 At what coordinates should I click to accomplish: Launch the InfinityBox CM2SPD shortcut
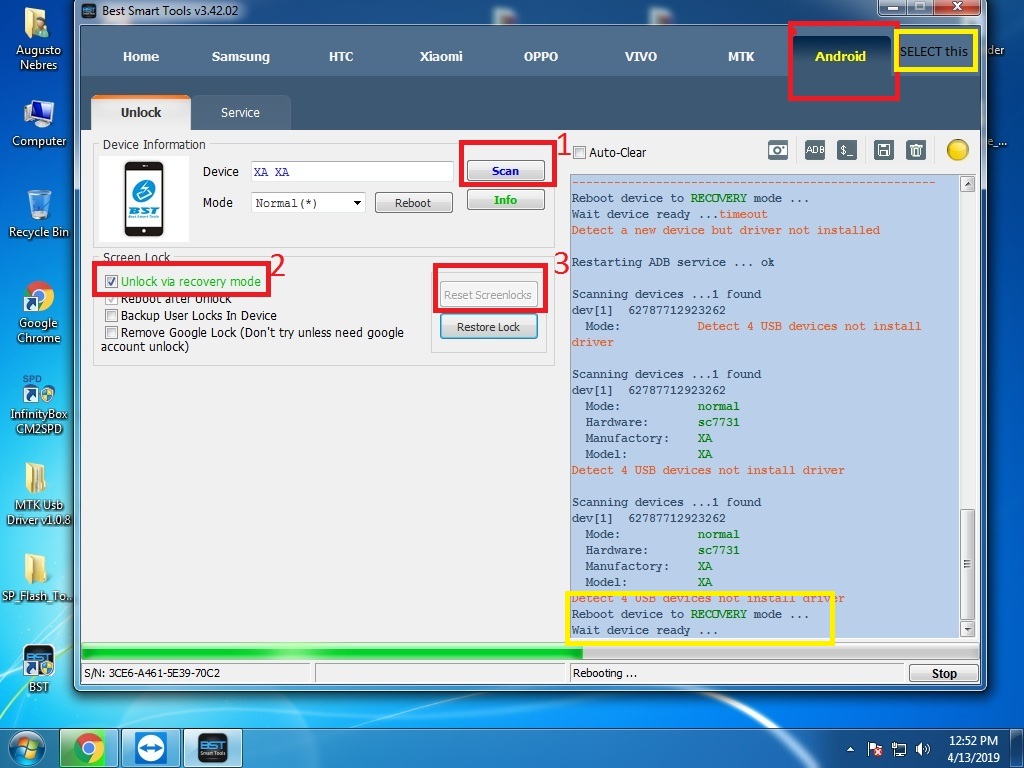coord(39,404)
